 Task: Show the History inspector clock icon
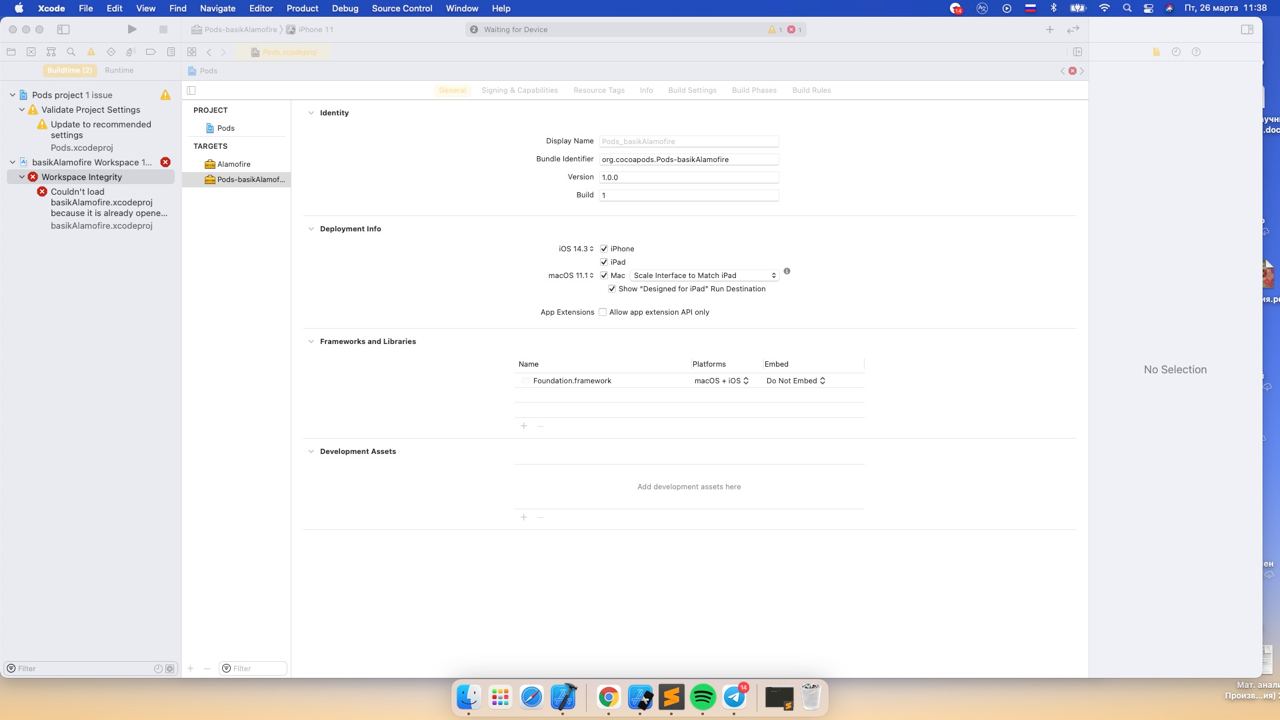(x=1176, y=52)
